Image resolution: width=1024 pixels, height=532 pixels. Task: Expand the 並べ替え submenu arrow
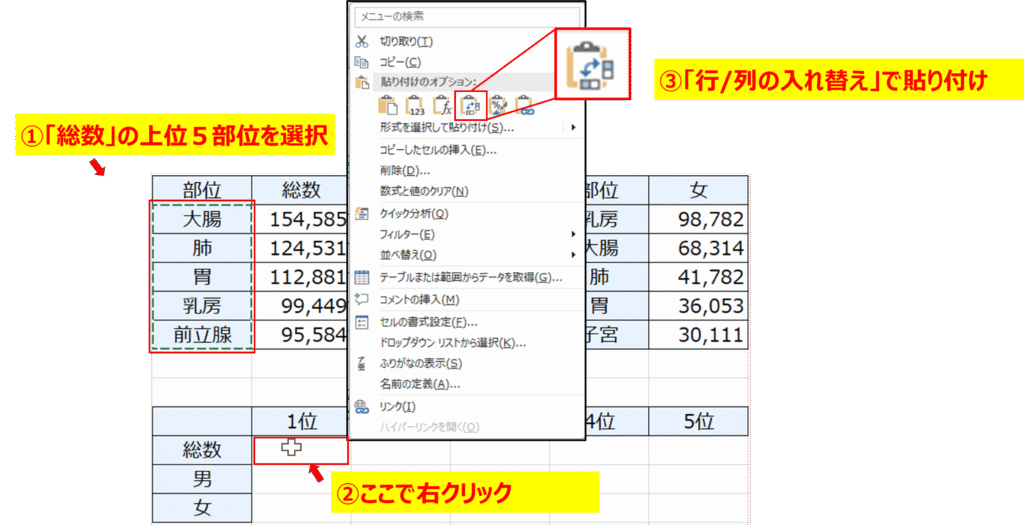coord(573,255)
